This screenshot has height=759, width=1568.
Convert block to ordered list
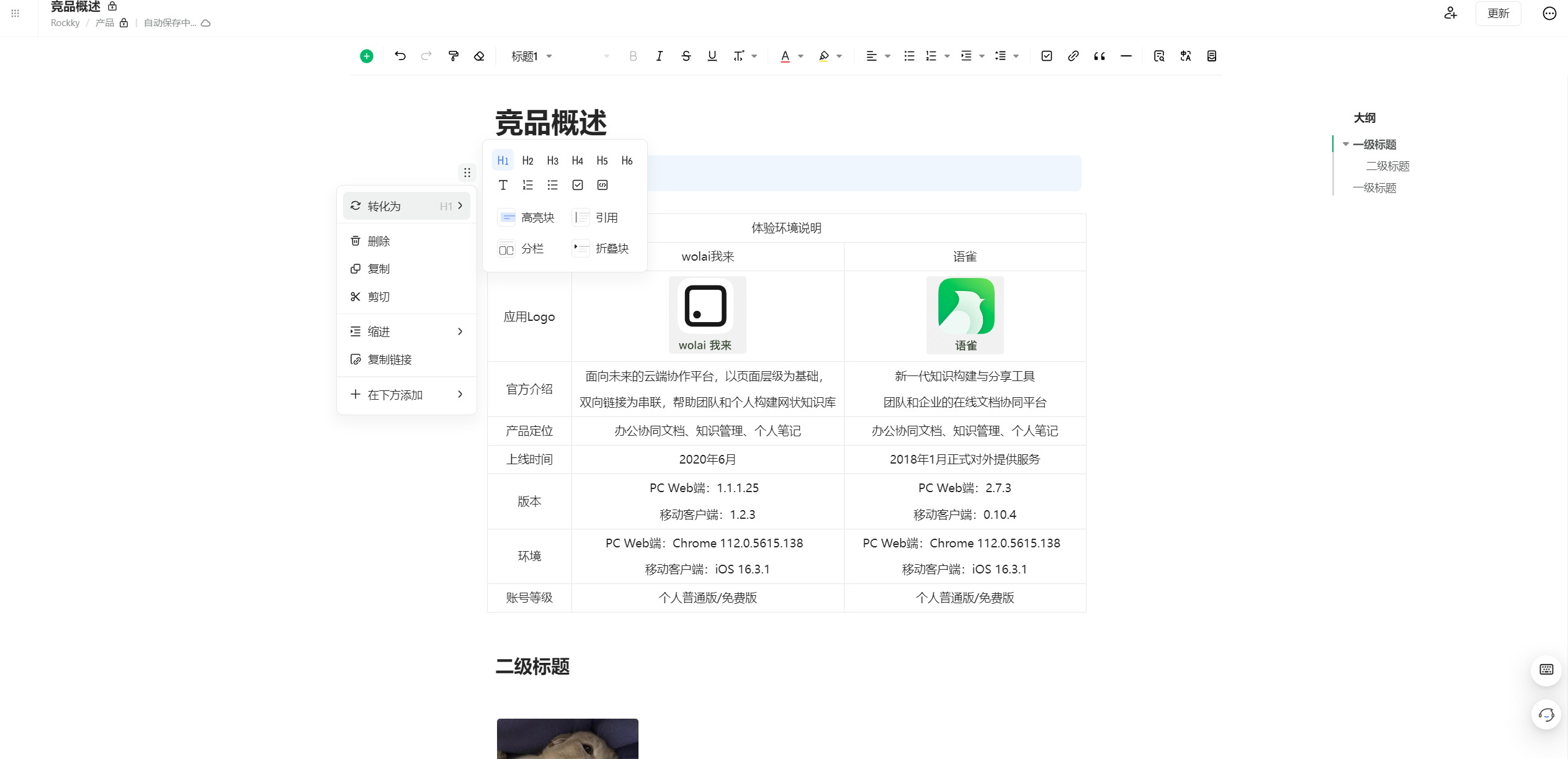[x=528, y=185]
